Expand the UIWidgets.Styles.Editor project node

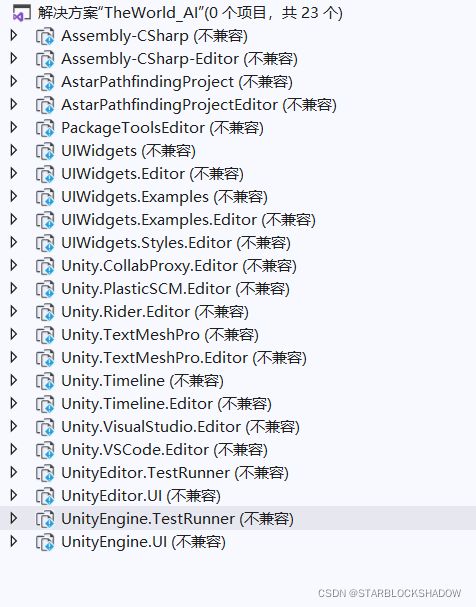(14, 243)
